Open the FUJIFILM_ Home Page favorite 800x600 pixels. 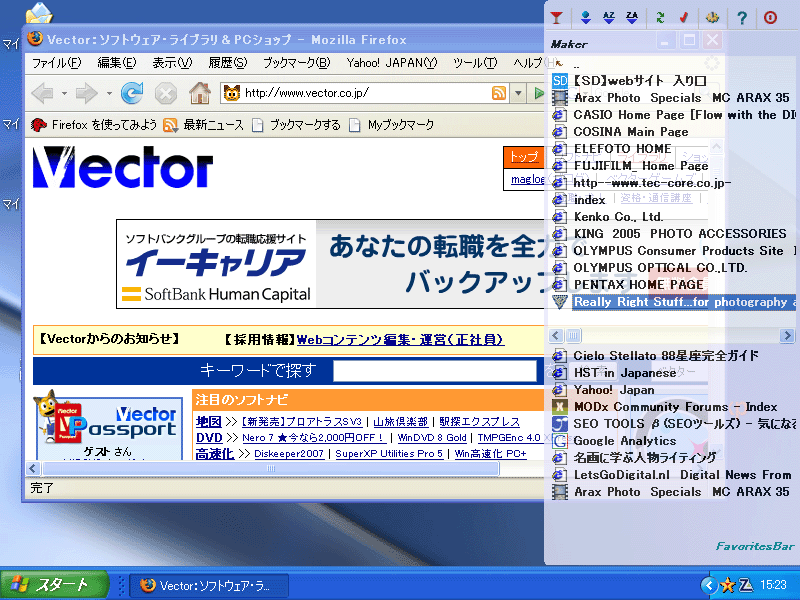[631, 166]
